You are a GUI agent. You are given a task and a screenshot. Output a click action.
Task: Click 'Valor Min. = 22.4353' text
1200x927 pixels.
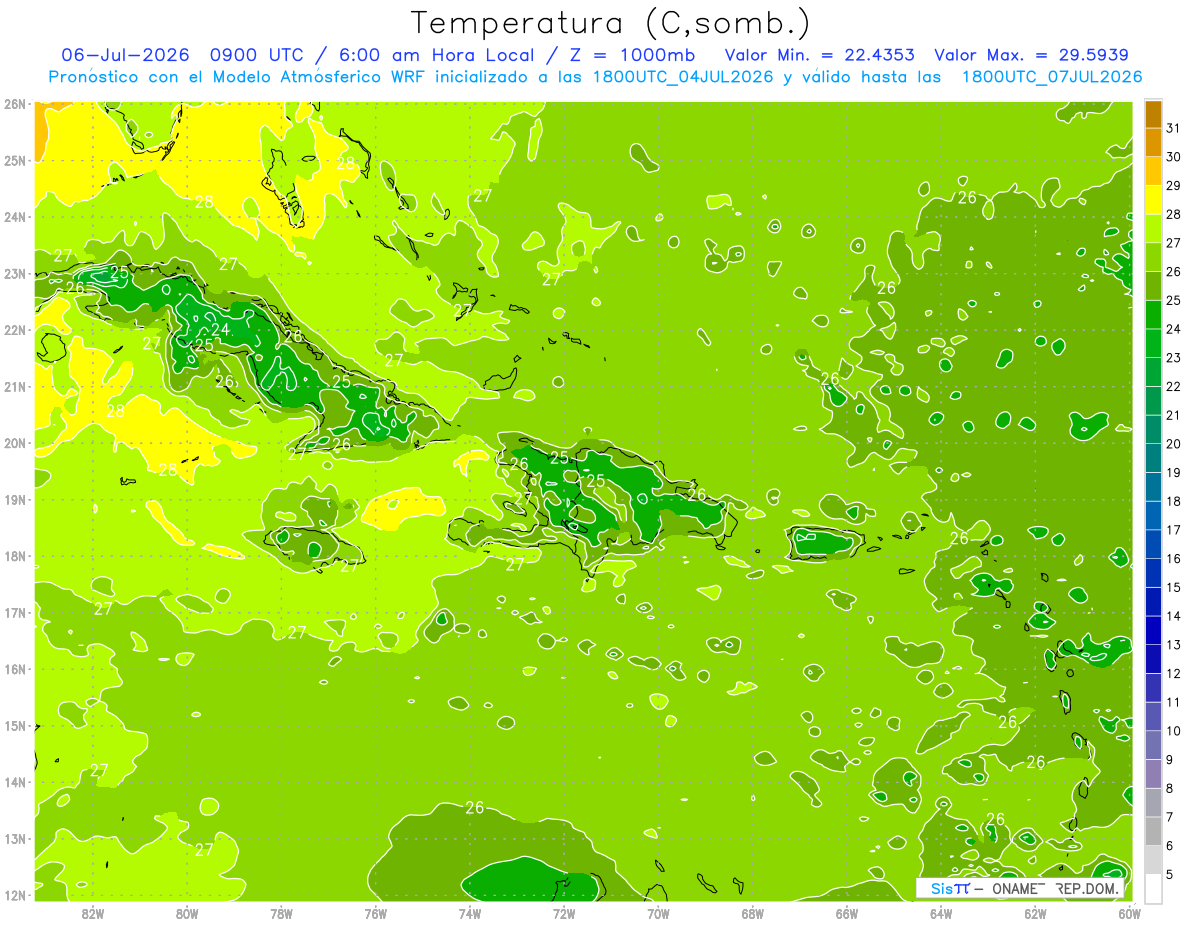coord(820,54)
